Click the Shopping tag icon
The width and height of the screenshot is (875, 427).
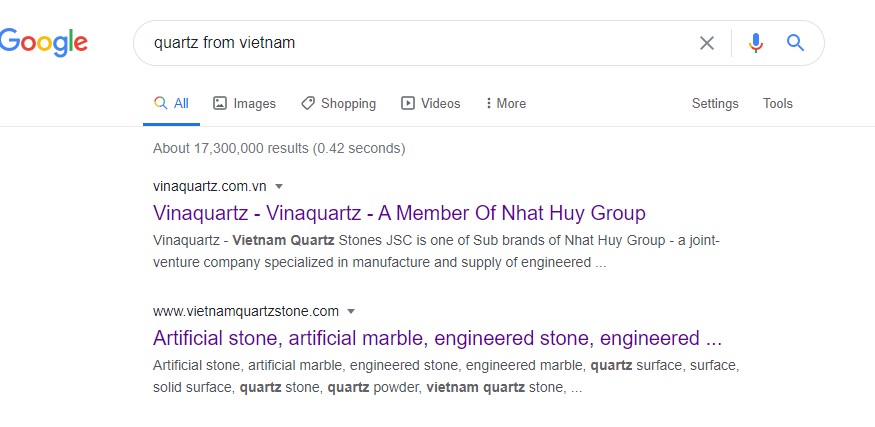pyautogui.click(x=307, y=103)
